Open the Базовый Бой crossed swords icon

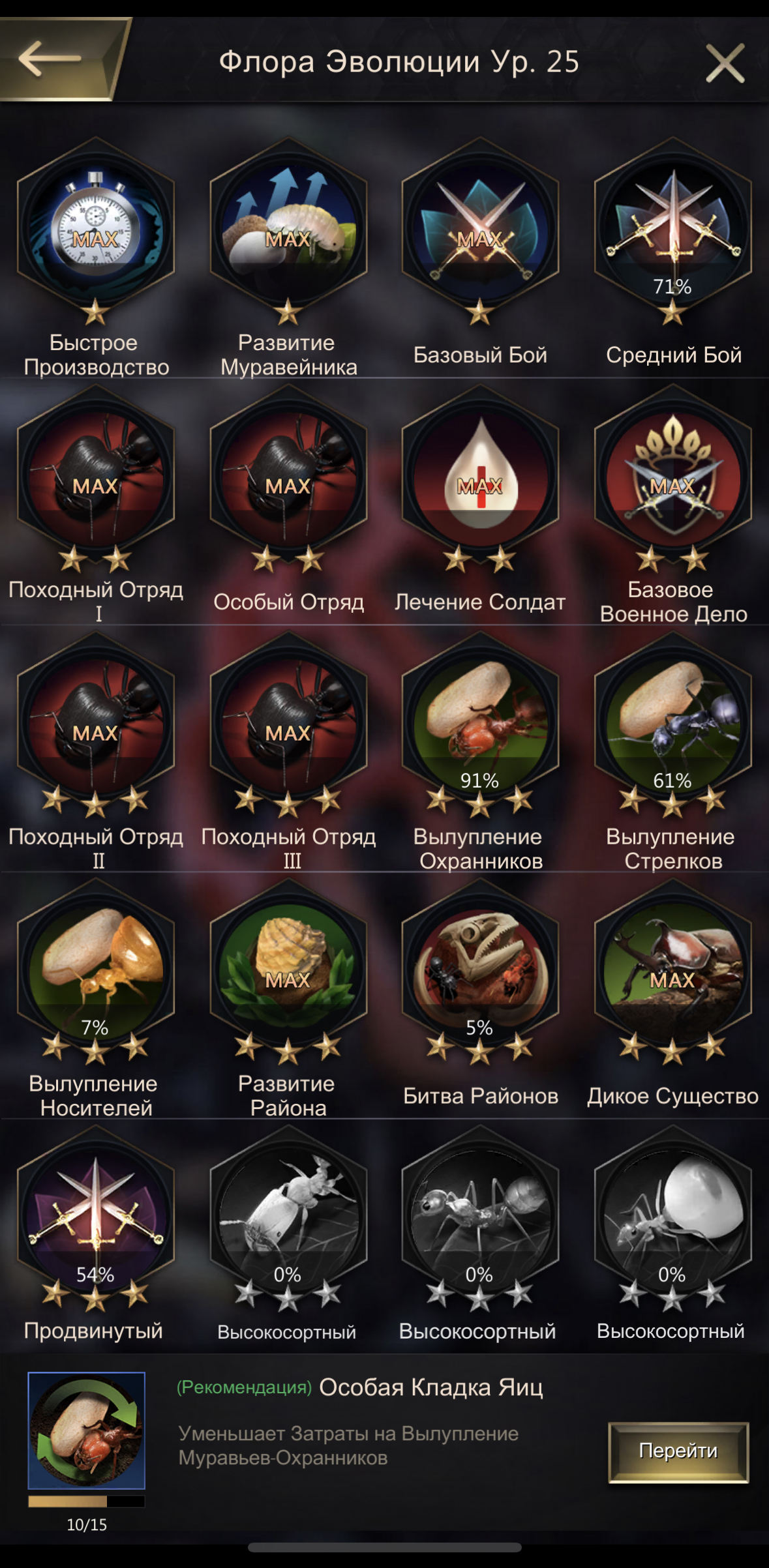(480, 226)
